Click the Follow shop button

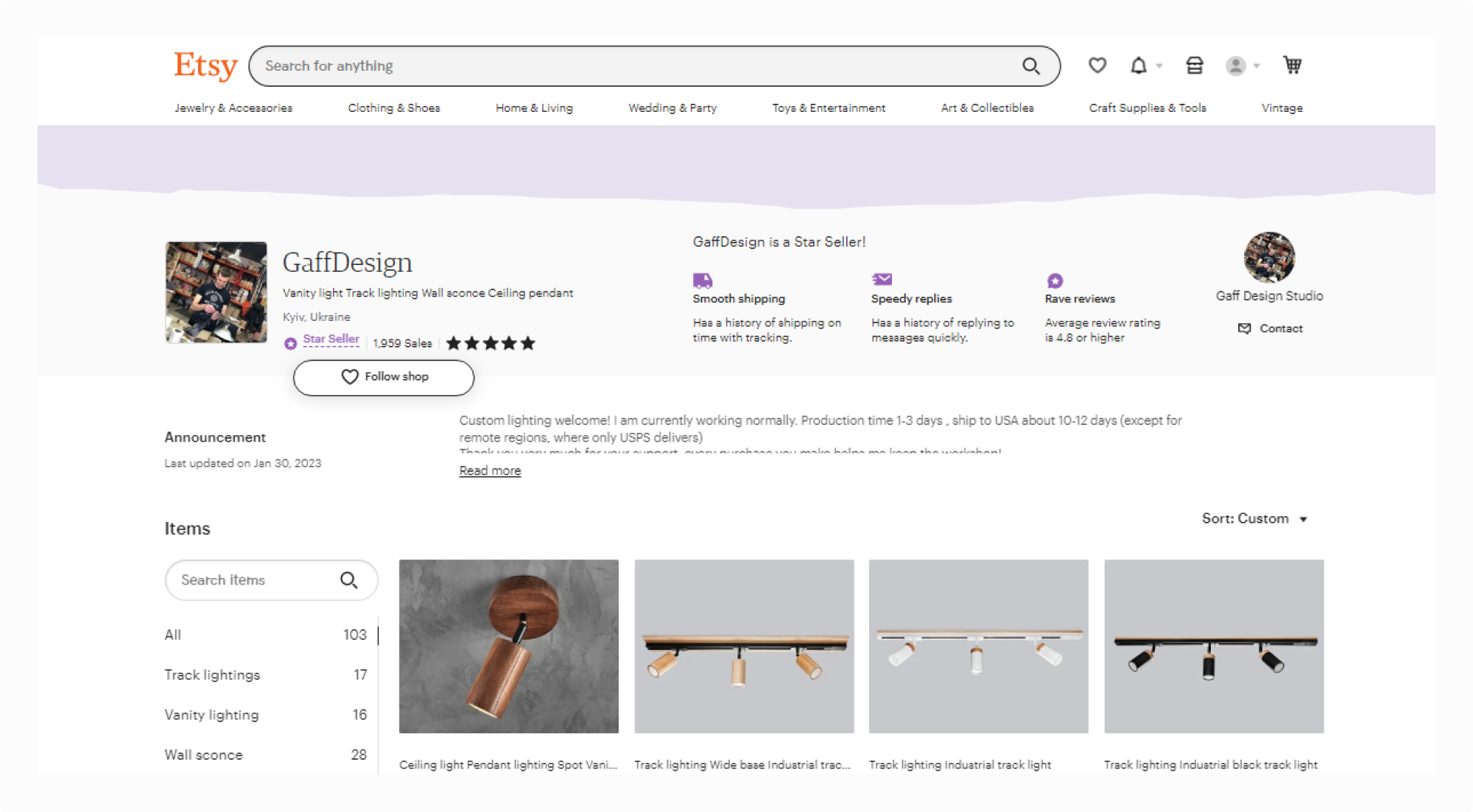(x=384, y=377)
